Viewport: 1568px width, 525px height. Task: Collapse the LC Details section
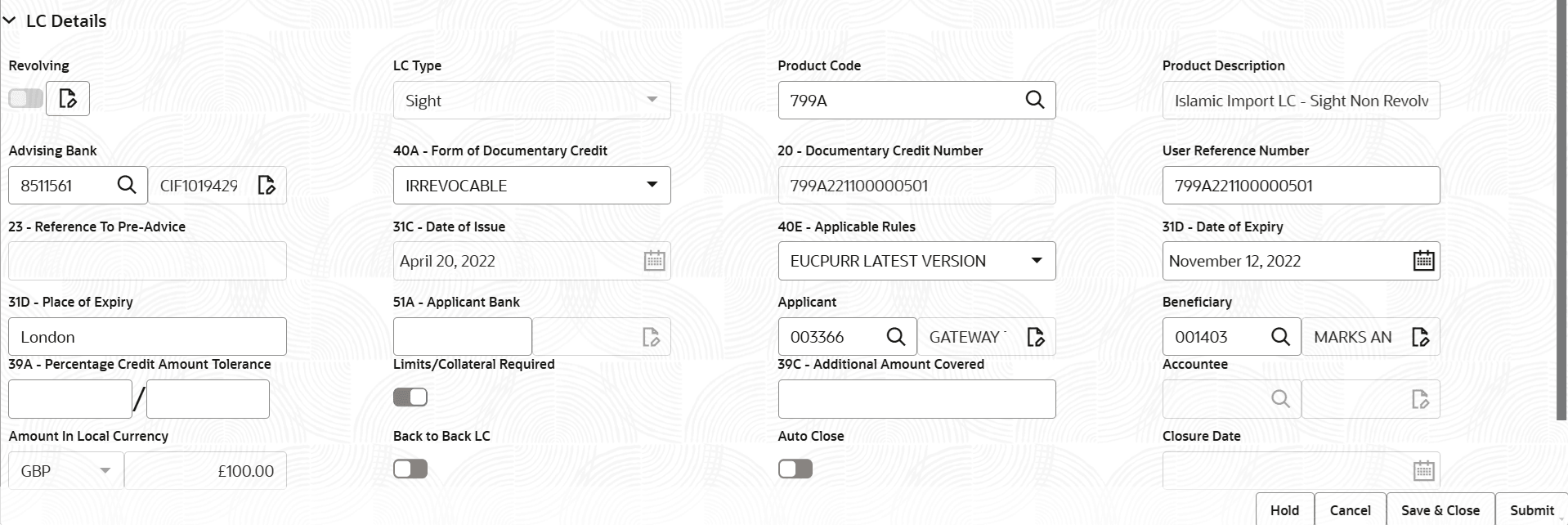[11, 20]
